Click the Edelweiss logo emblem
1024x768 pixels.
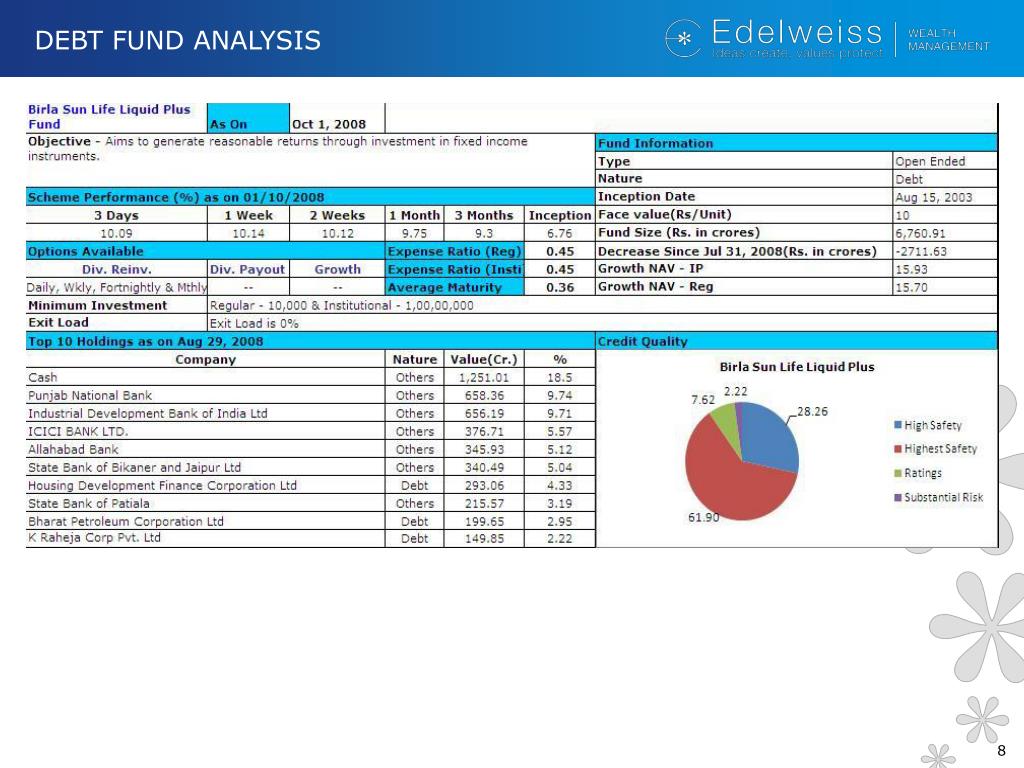683,39
